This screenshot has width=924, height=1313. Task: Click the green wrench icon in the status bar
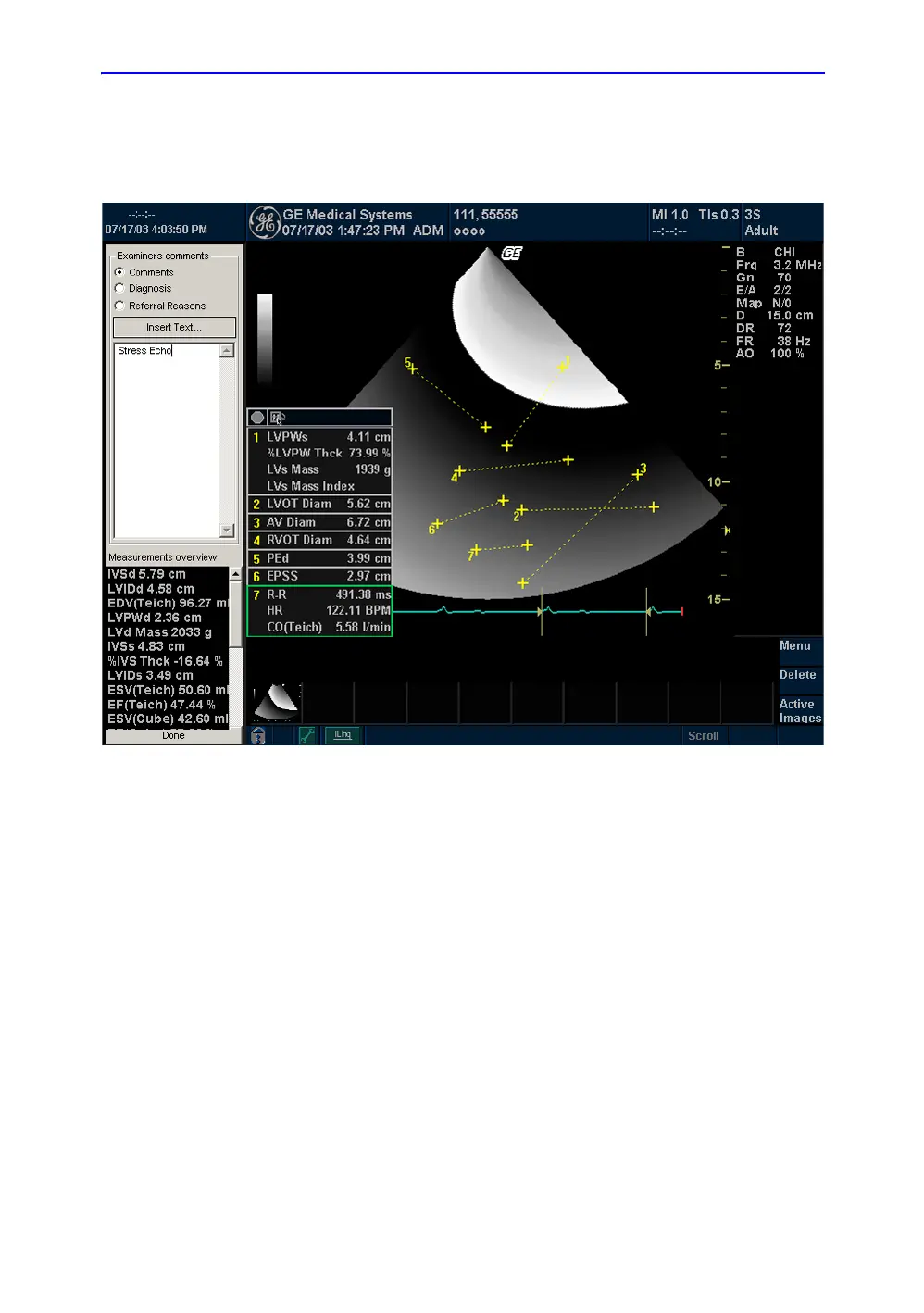click(x=307, y=735)
